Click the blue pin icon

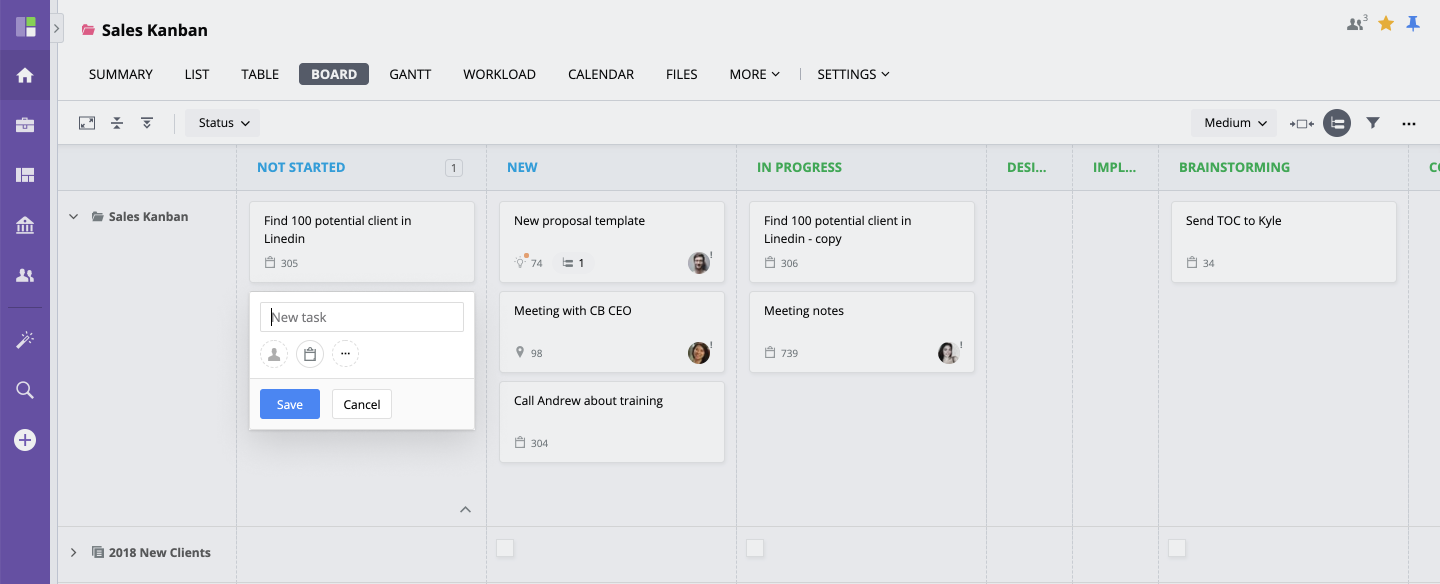[x=1413, y=23]
